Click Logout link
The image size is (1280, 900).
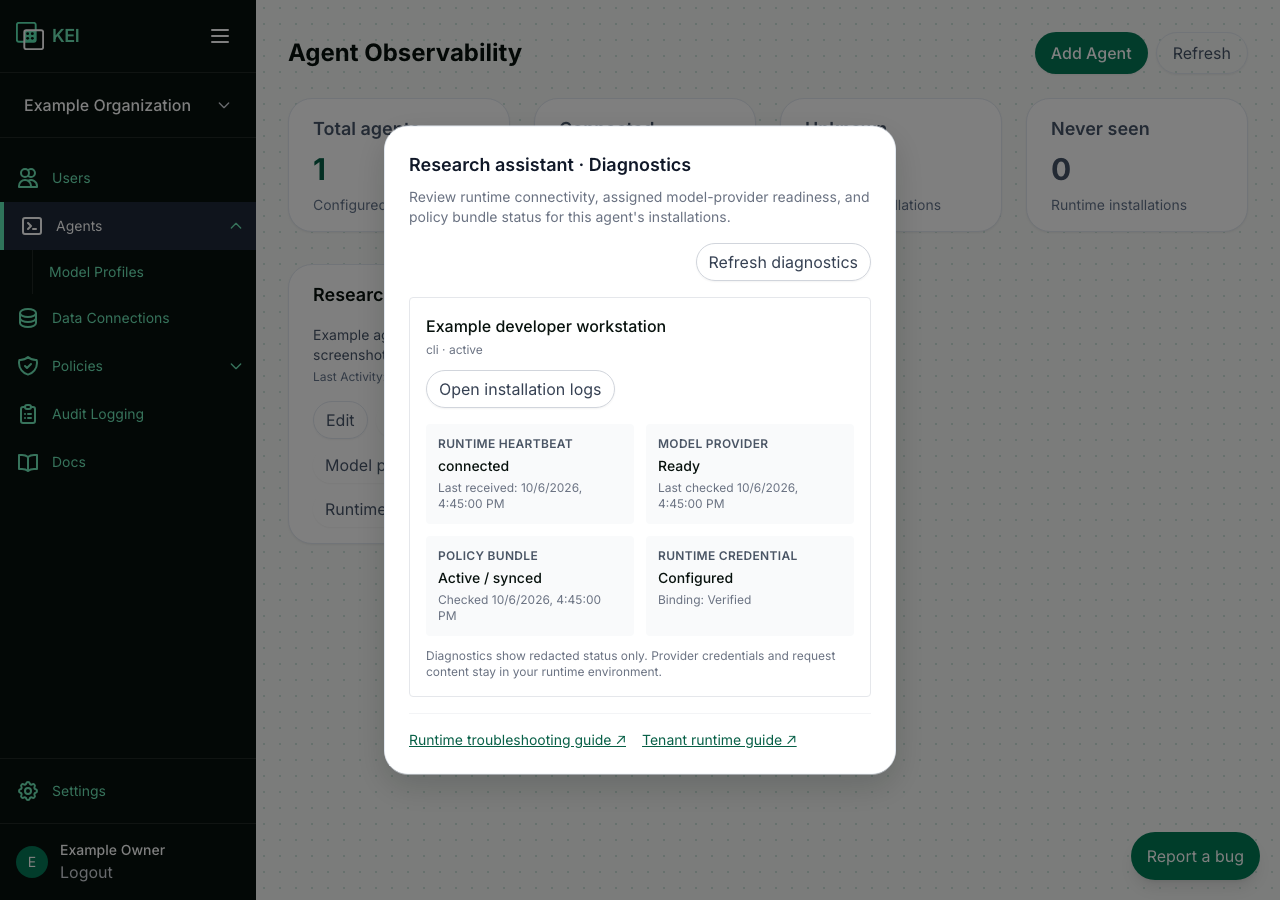coord(86,872)
